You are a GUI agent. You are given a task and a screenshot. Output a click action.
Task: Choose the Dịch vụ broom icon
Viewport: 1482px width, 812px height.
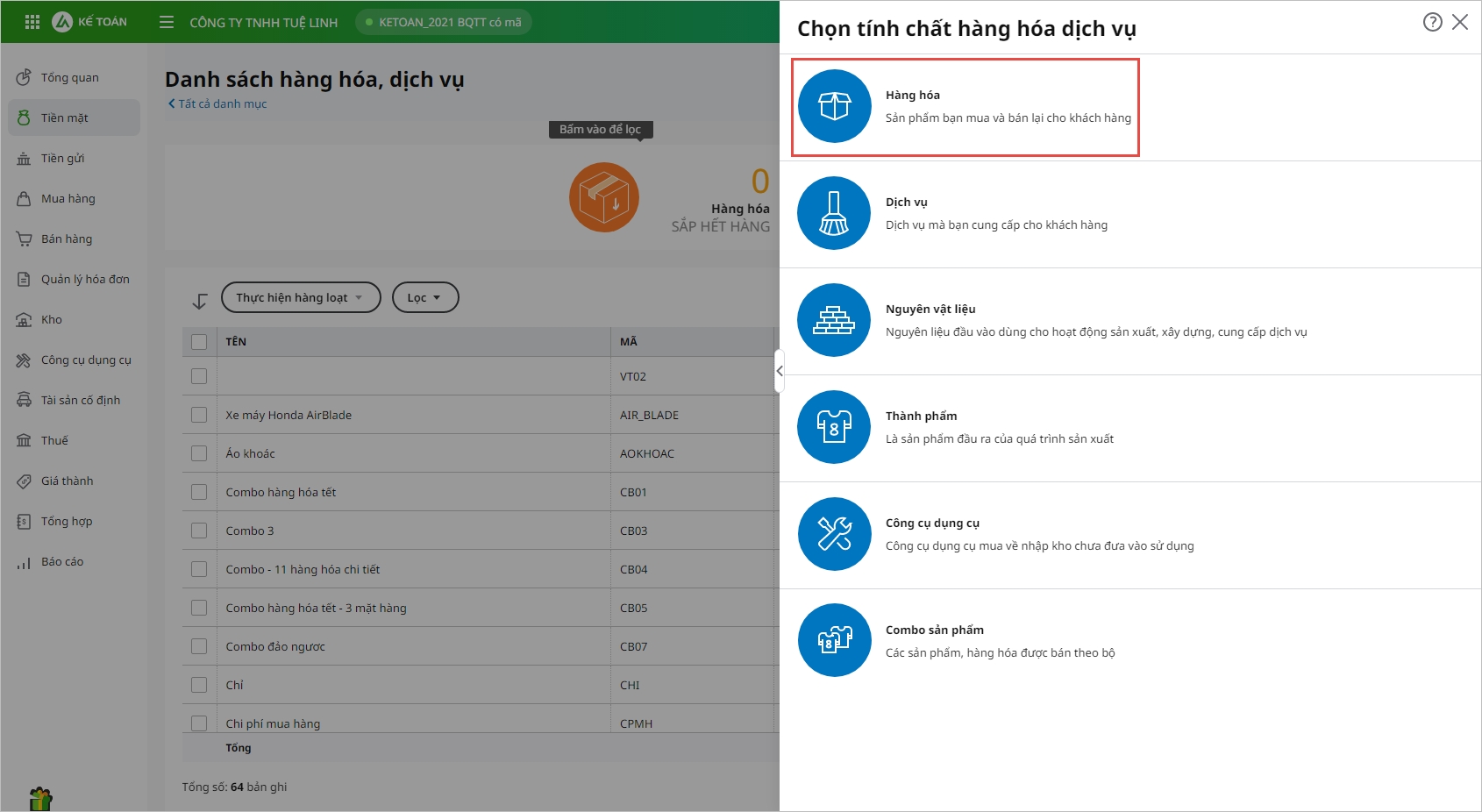click(x=834, y=213)
